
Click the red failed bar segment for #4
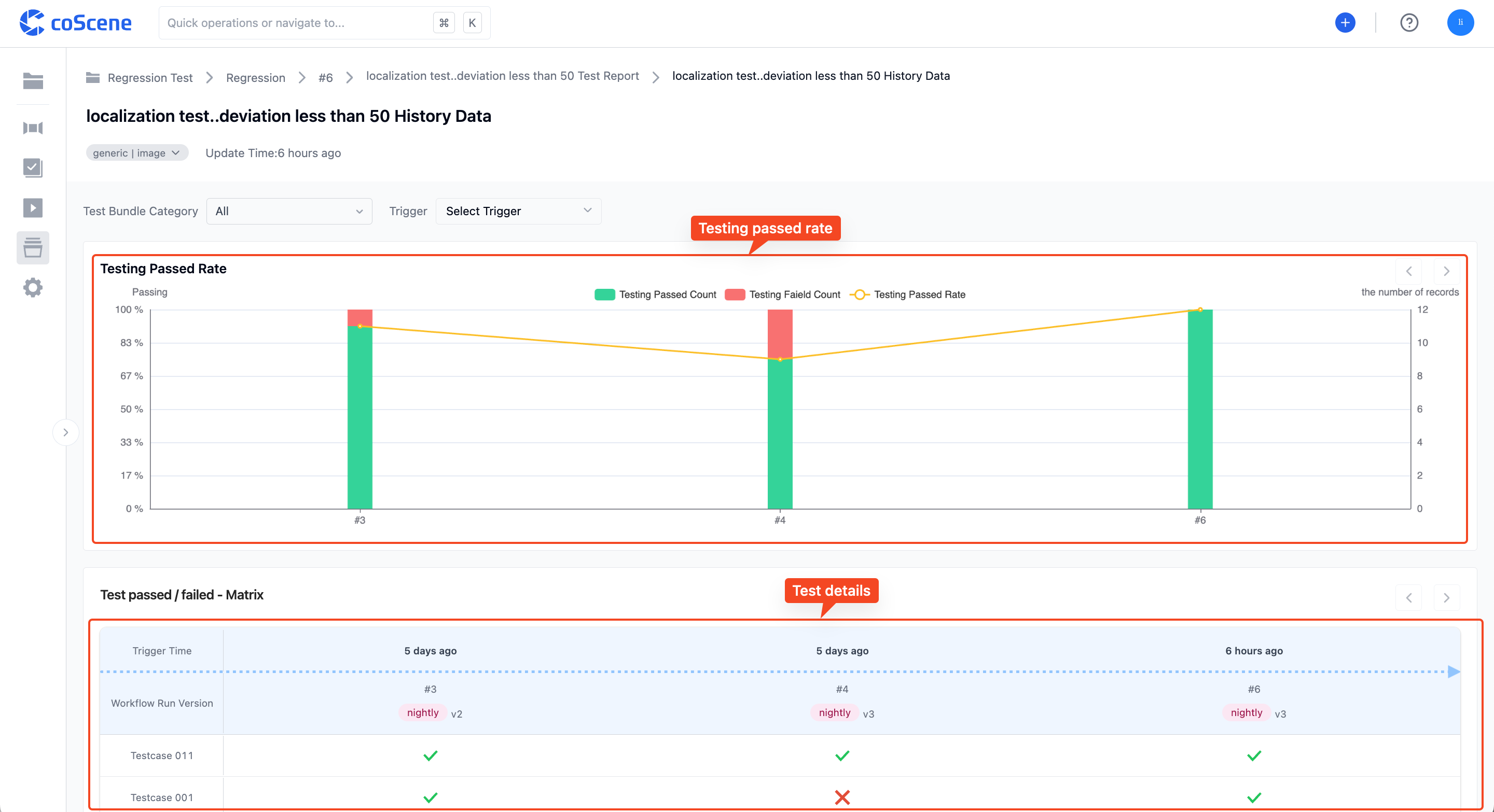[x=780, y=334]
